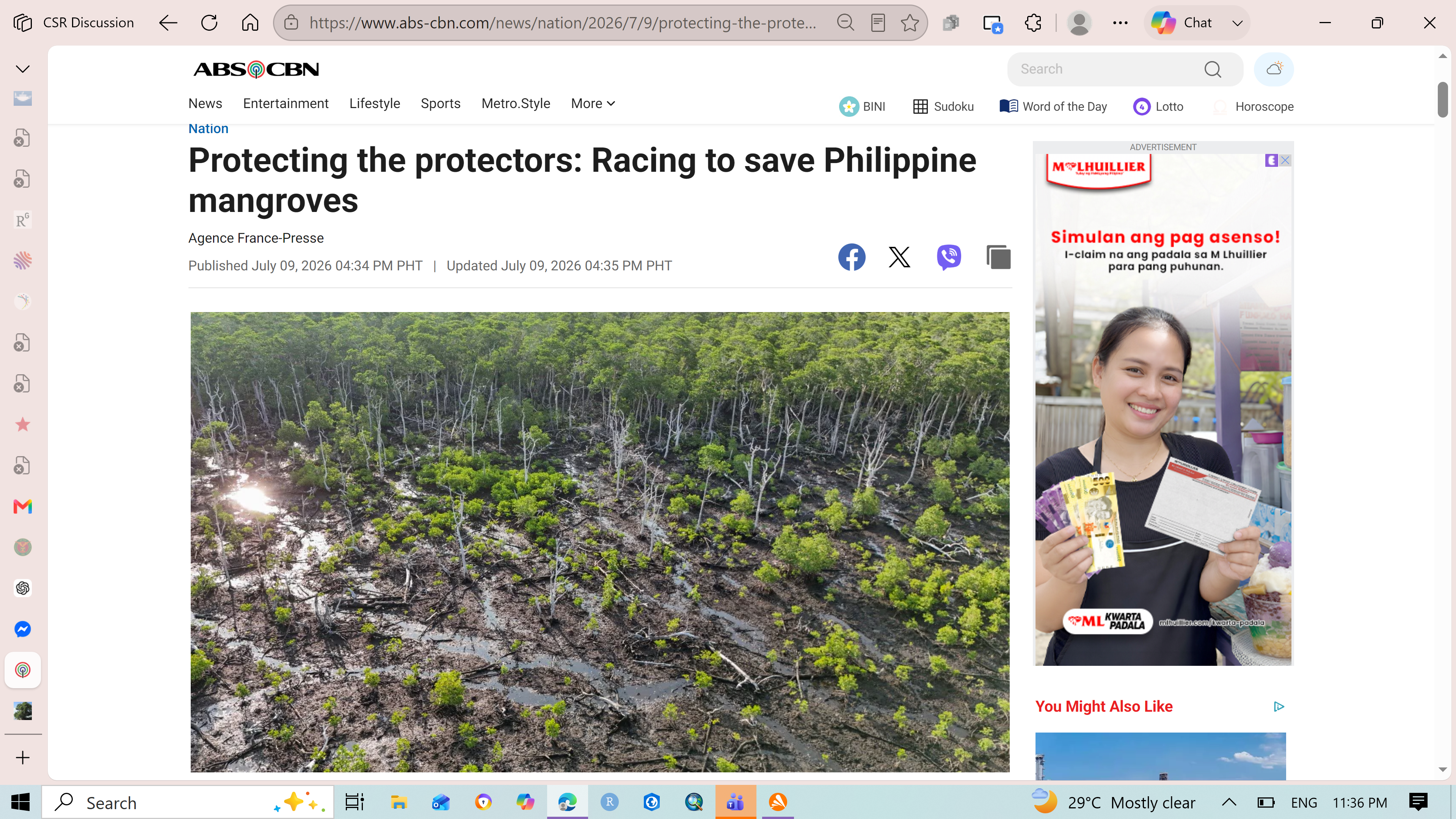Go to browser home page

click(250, 23)
